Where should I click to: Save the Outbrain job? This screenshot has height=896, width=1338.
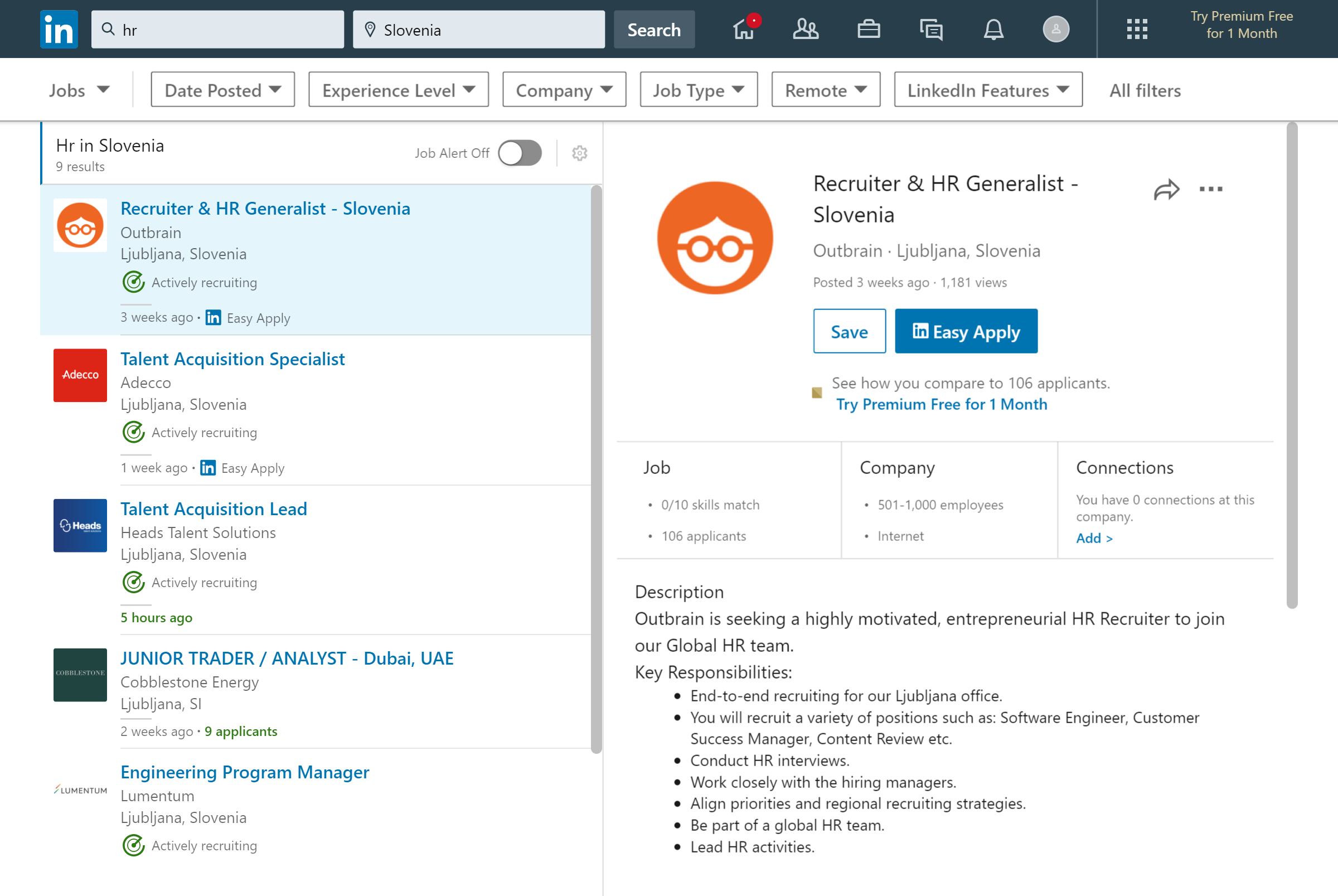pyautogui.click(x=849, y=331)
